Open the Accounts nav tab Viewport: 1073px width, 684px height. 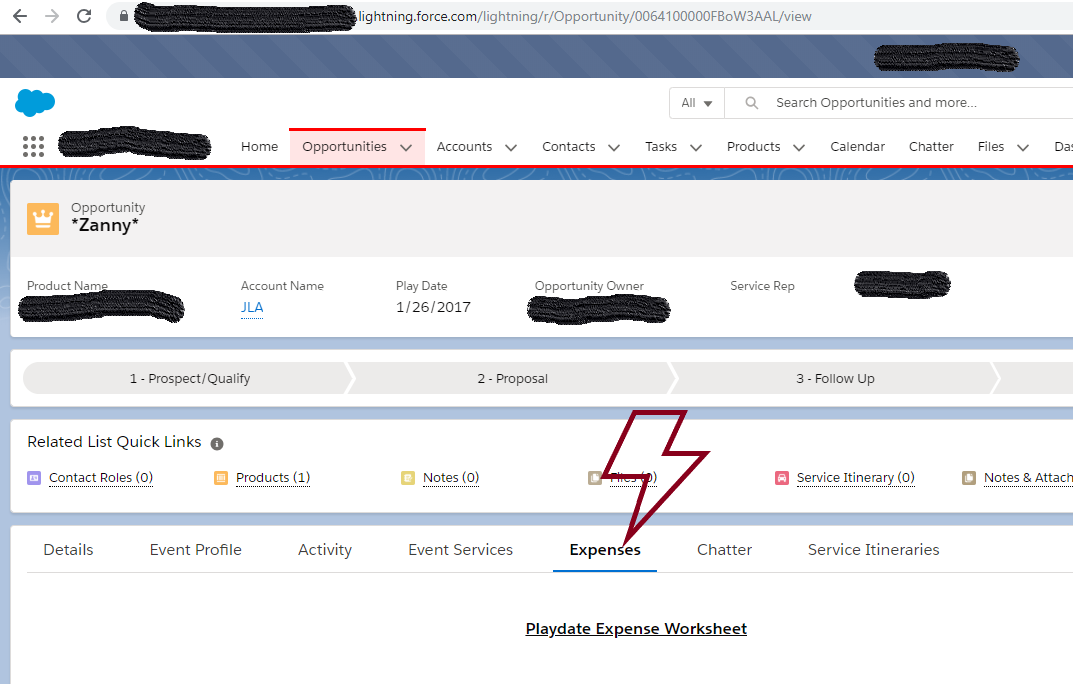coord(464,146)
